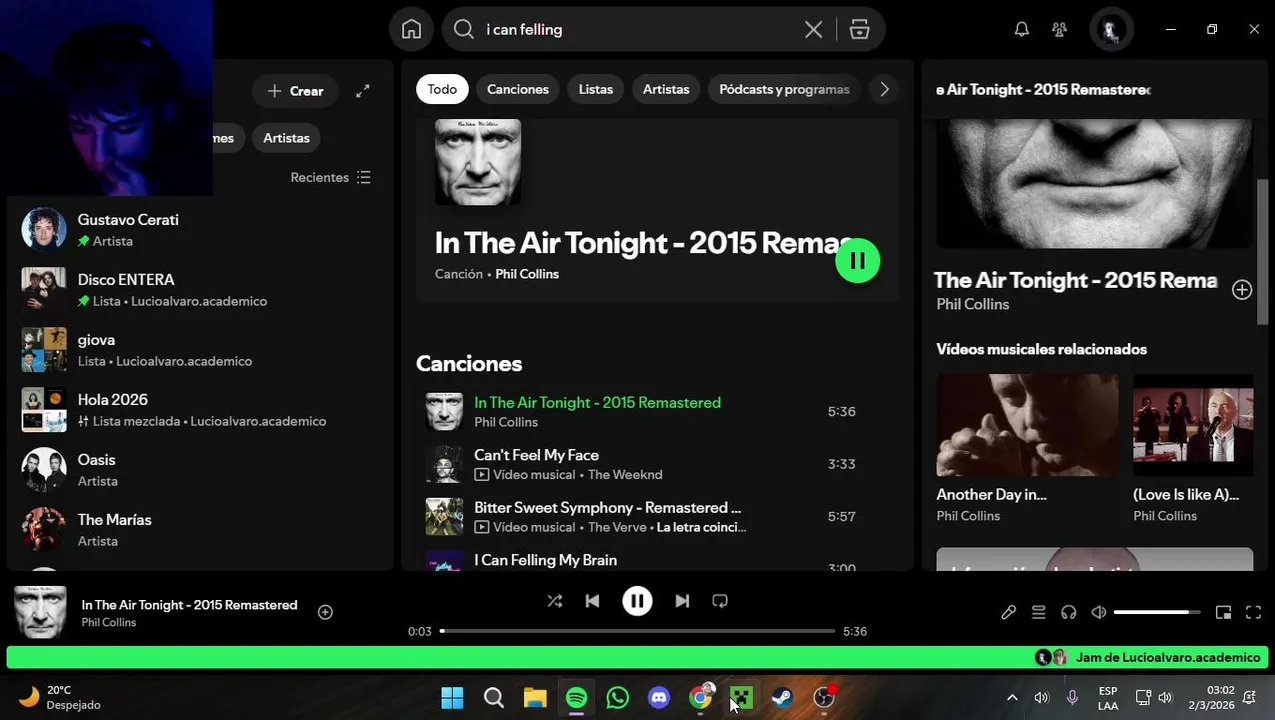1275x720 pixels.
Task: Click the right panel scrollbar
Action: pos(1263,252)
